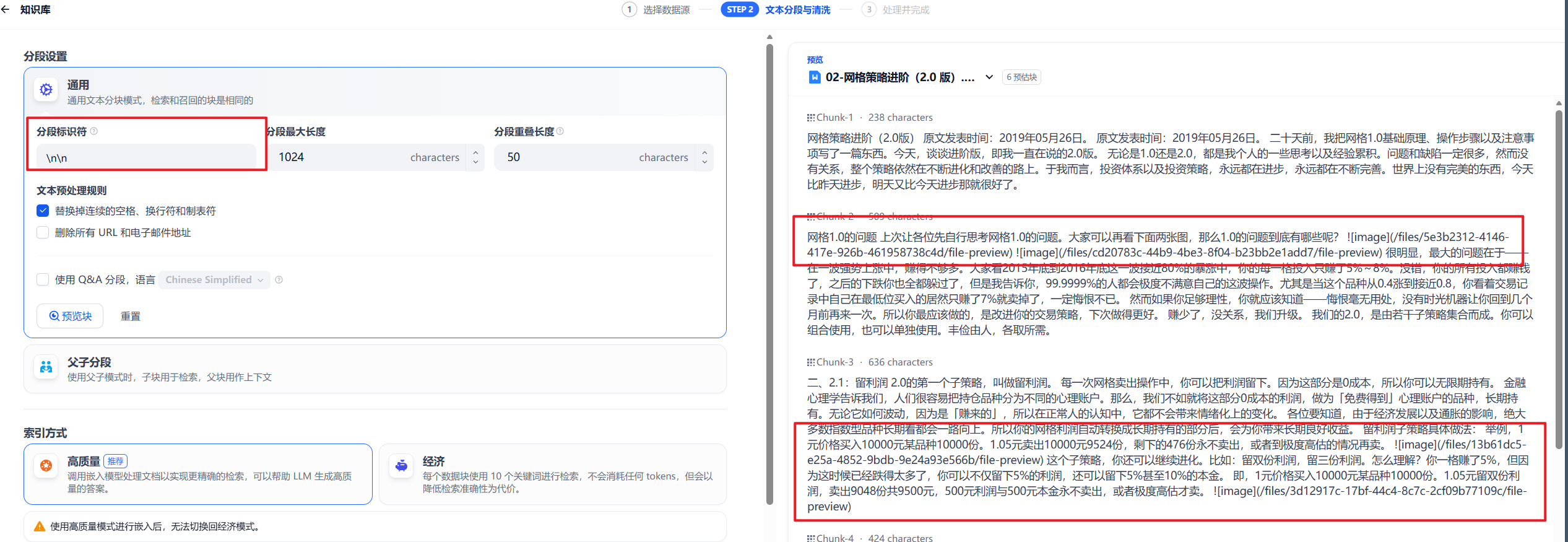The image size is (1568, 542).
Task: Click the 文本预处理规则 heading
Action: pos(71,190)
